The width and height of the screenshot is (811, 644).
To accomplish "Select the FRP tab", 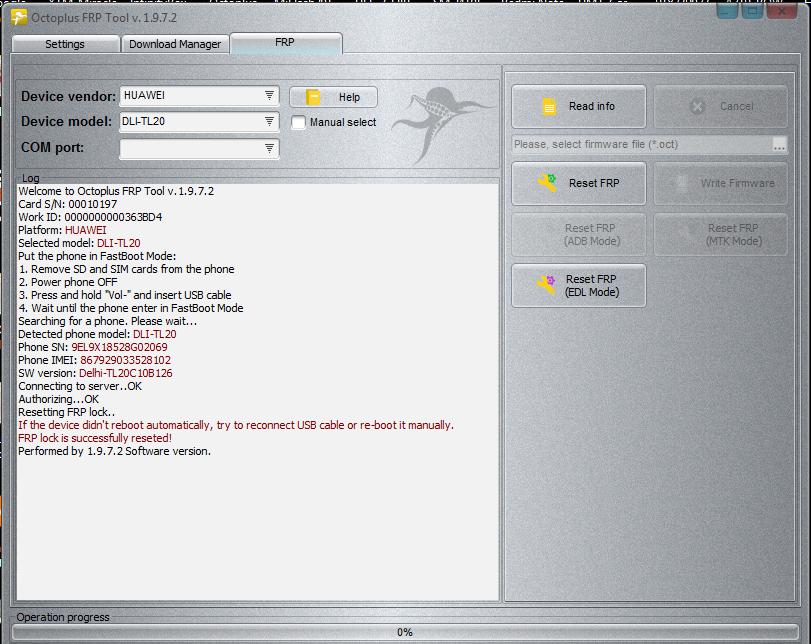I will (x=285, y=43).
